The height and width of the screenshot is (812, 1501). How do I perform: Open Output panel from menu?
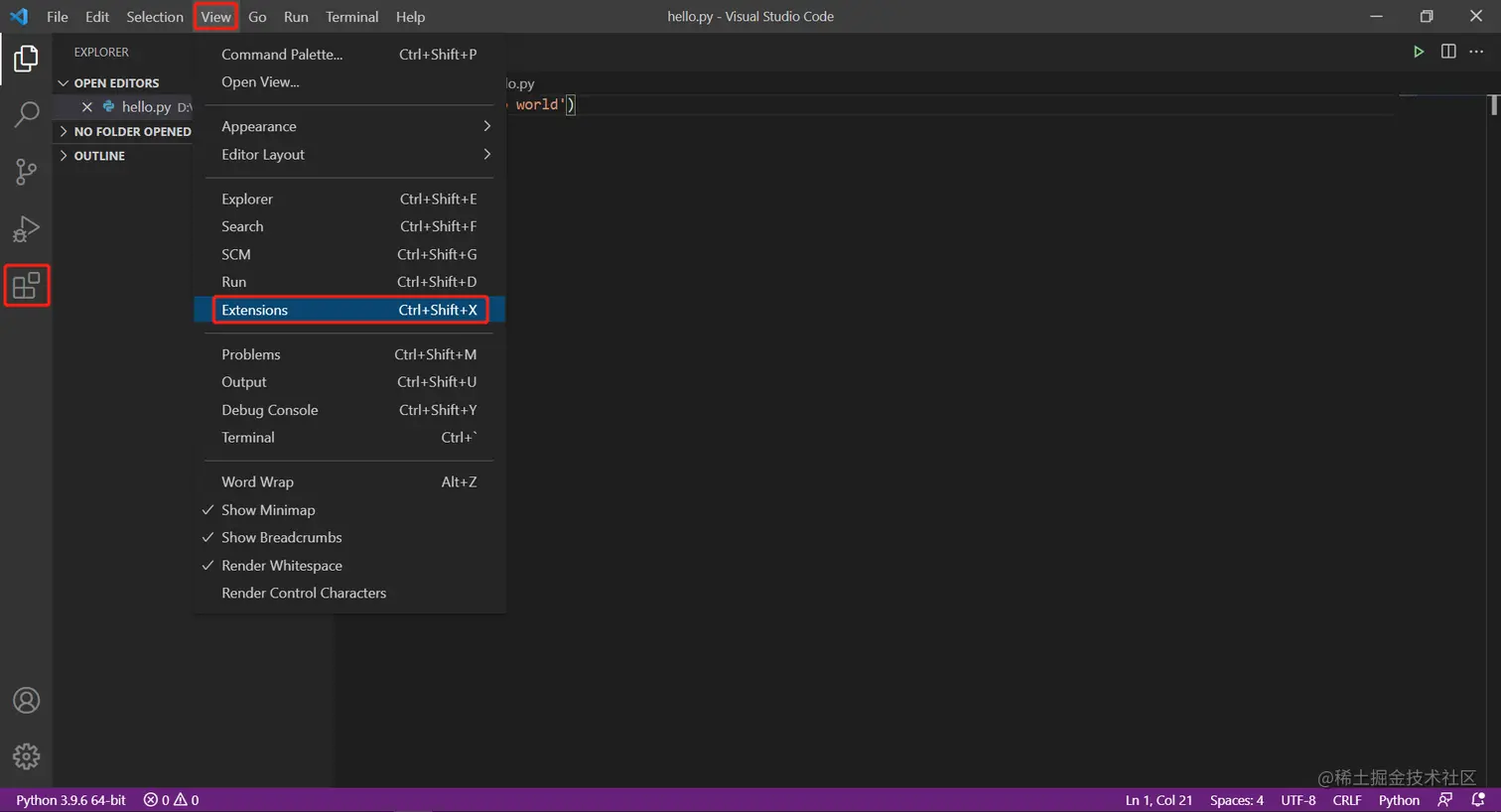tap(349, 382)
